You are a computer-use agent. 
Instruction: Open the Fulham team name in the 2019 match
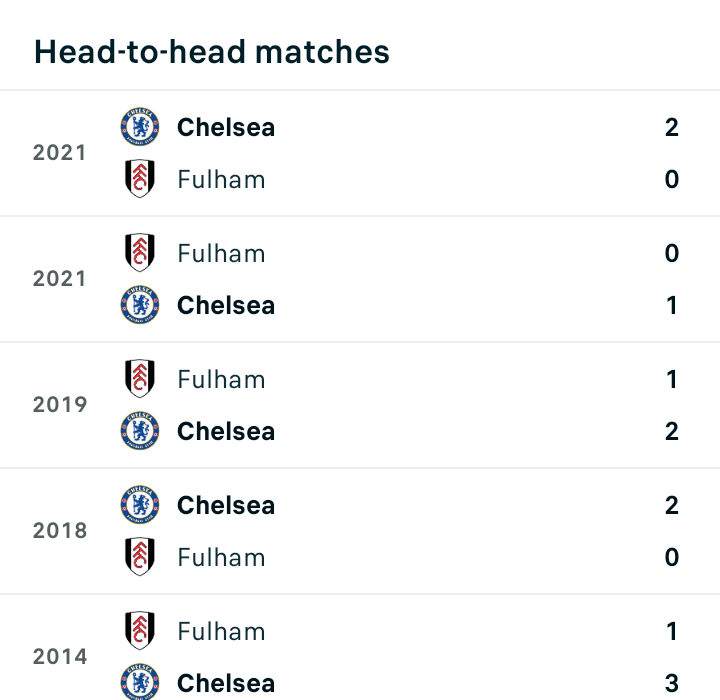click(221, 379)
